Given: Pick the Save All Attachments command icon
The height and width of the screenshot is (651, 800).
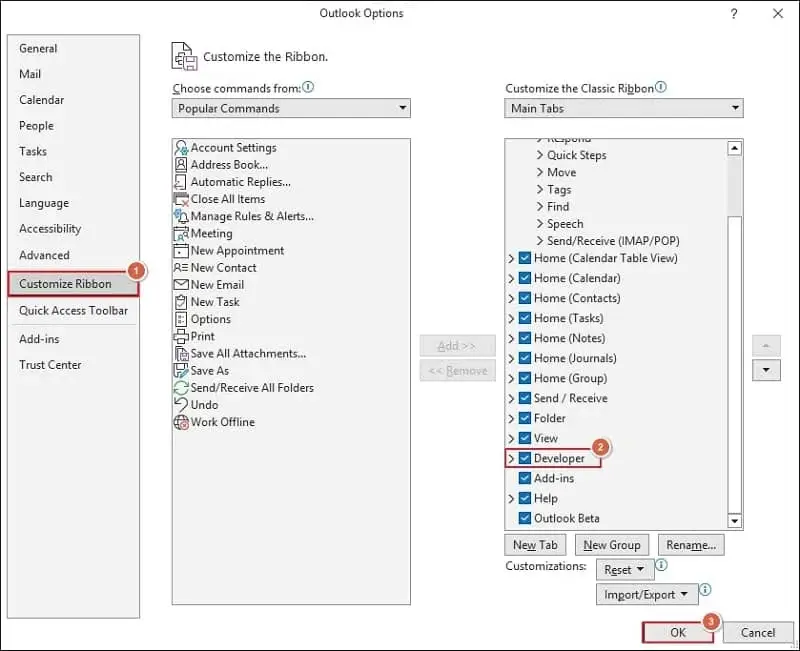Looking at the screenshot, I should pos(183,353).
